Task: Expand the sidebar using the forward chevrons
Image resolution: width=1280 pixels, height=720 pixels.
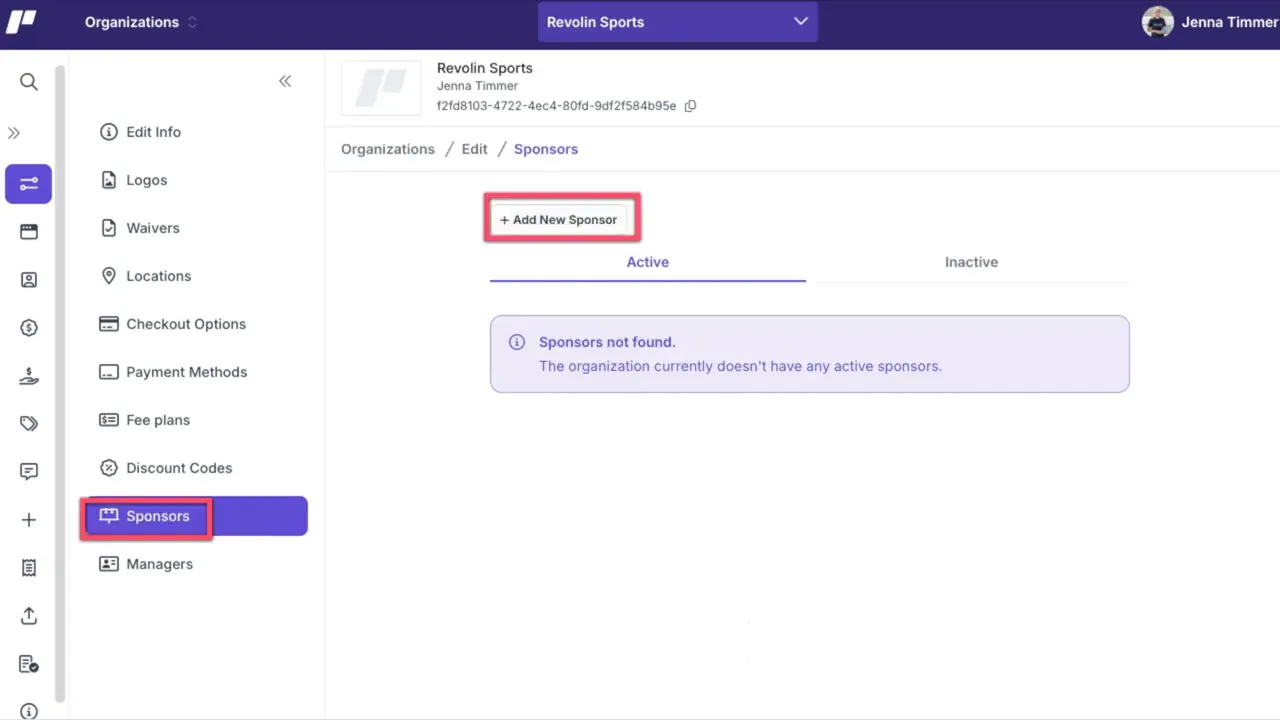Action: (x=14, y=132)
